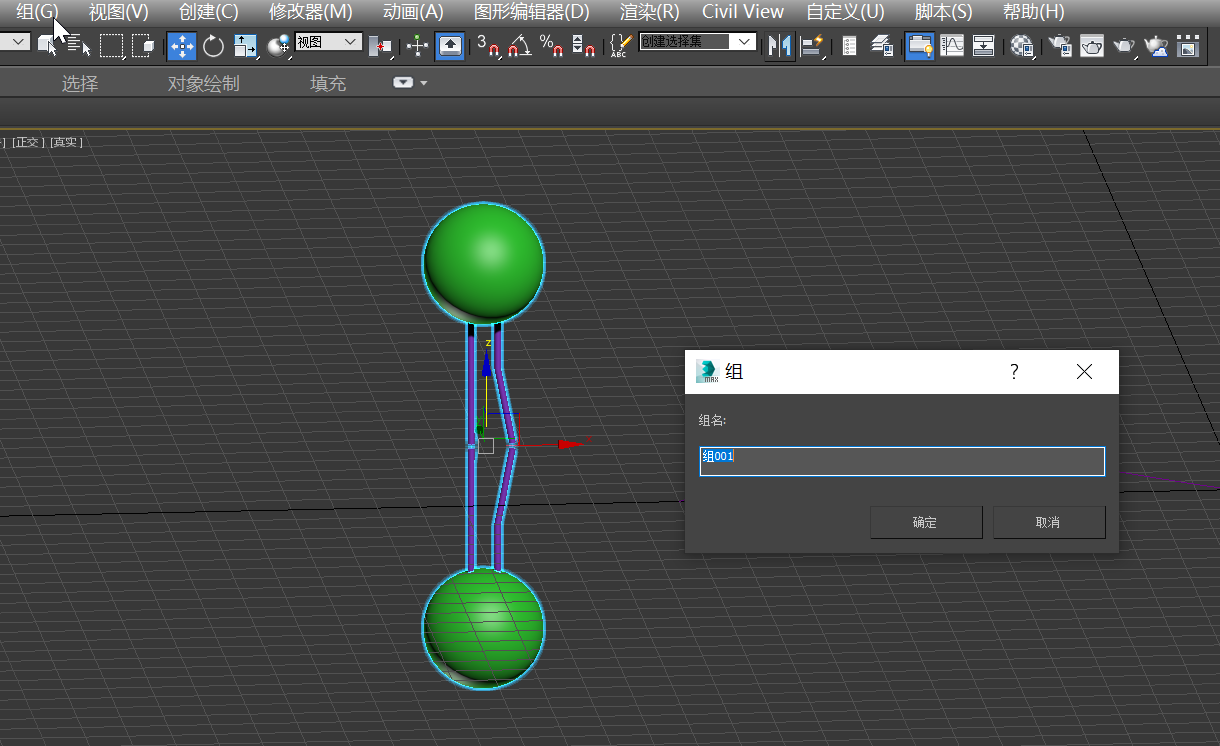Click the 真实 viewport shading label
The height and width of the screenshot is (746, 1220).
66,142
